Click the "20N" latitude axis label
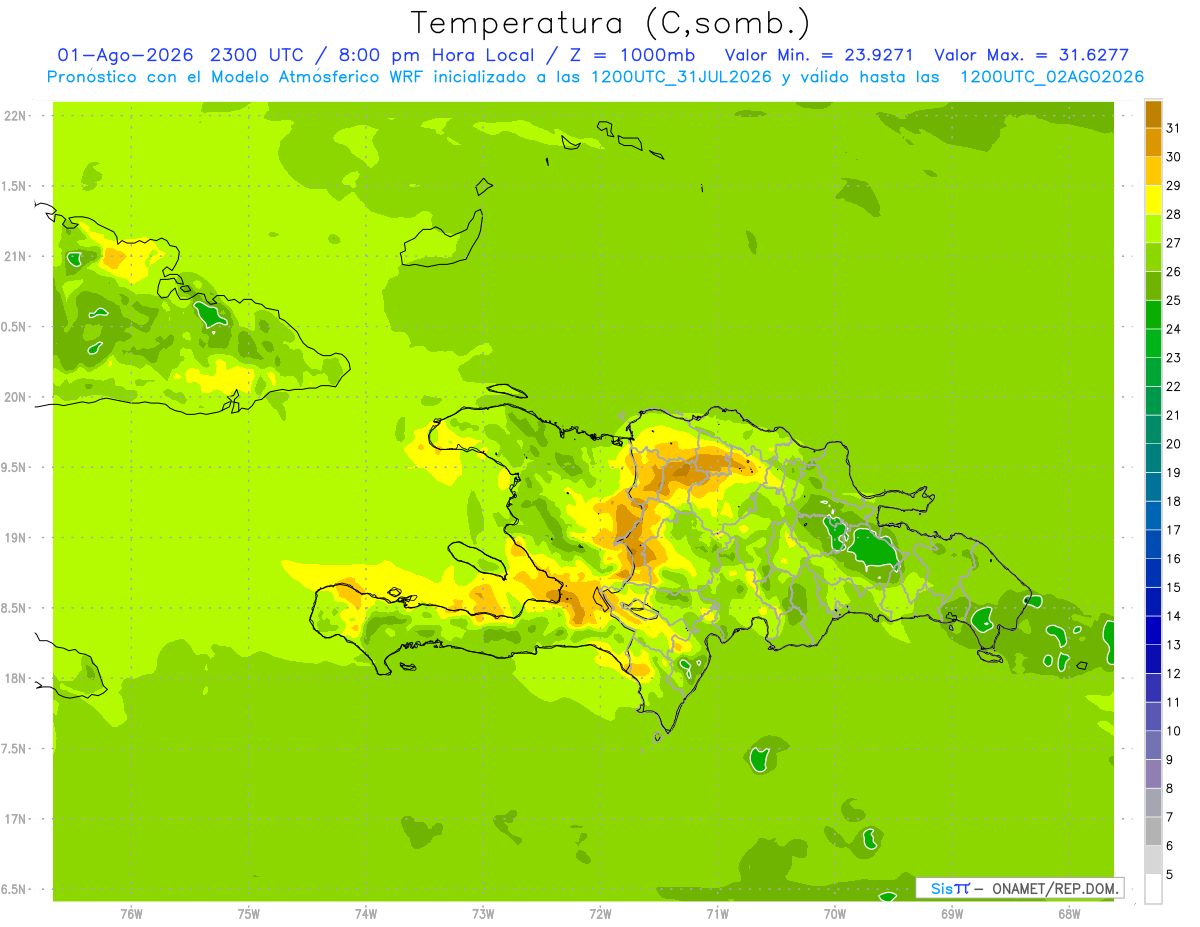 (15, 397)
